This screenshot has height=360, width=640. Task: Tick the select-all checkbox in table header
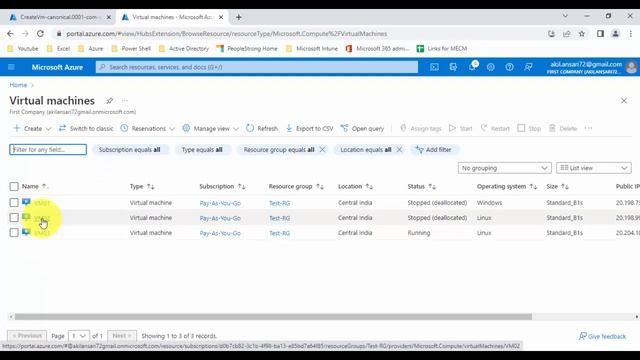[14, 187]
